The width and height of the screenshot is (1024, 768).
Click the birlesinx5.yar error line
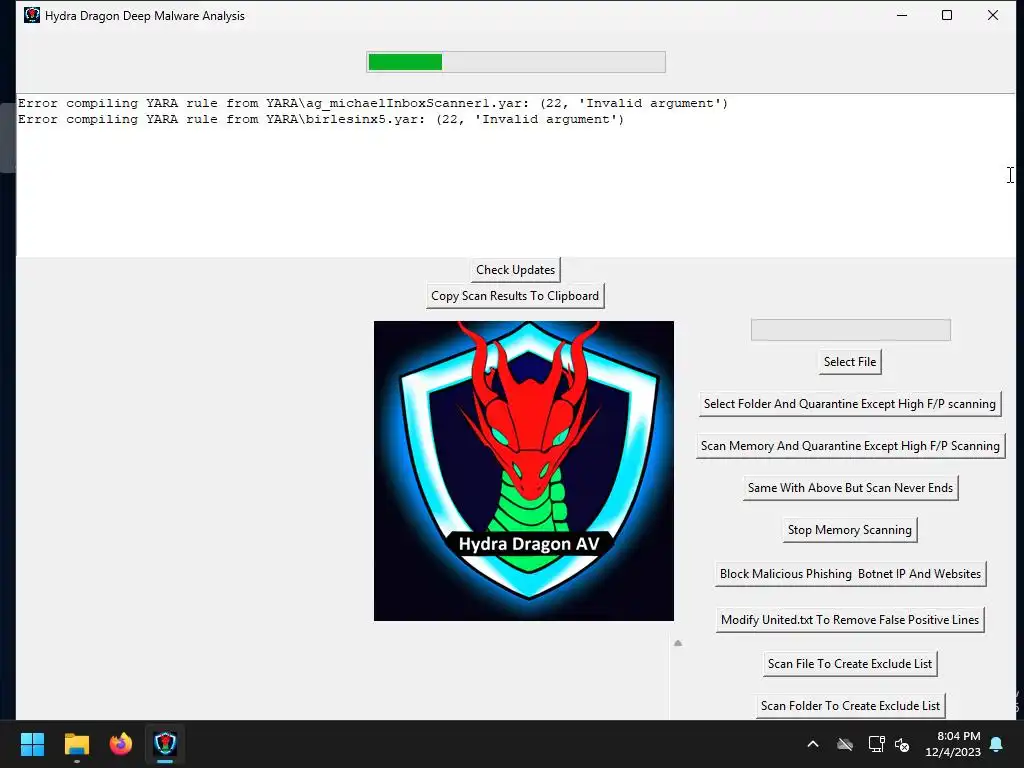321,120
